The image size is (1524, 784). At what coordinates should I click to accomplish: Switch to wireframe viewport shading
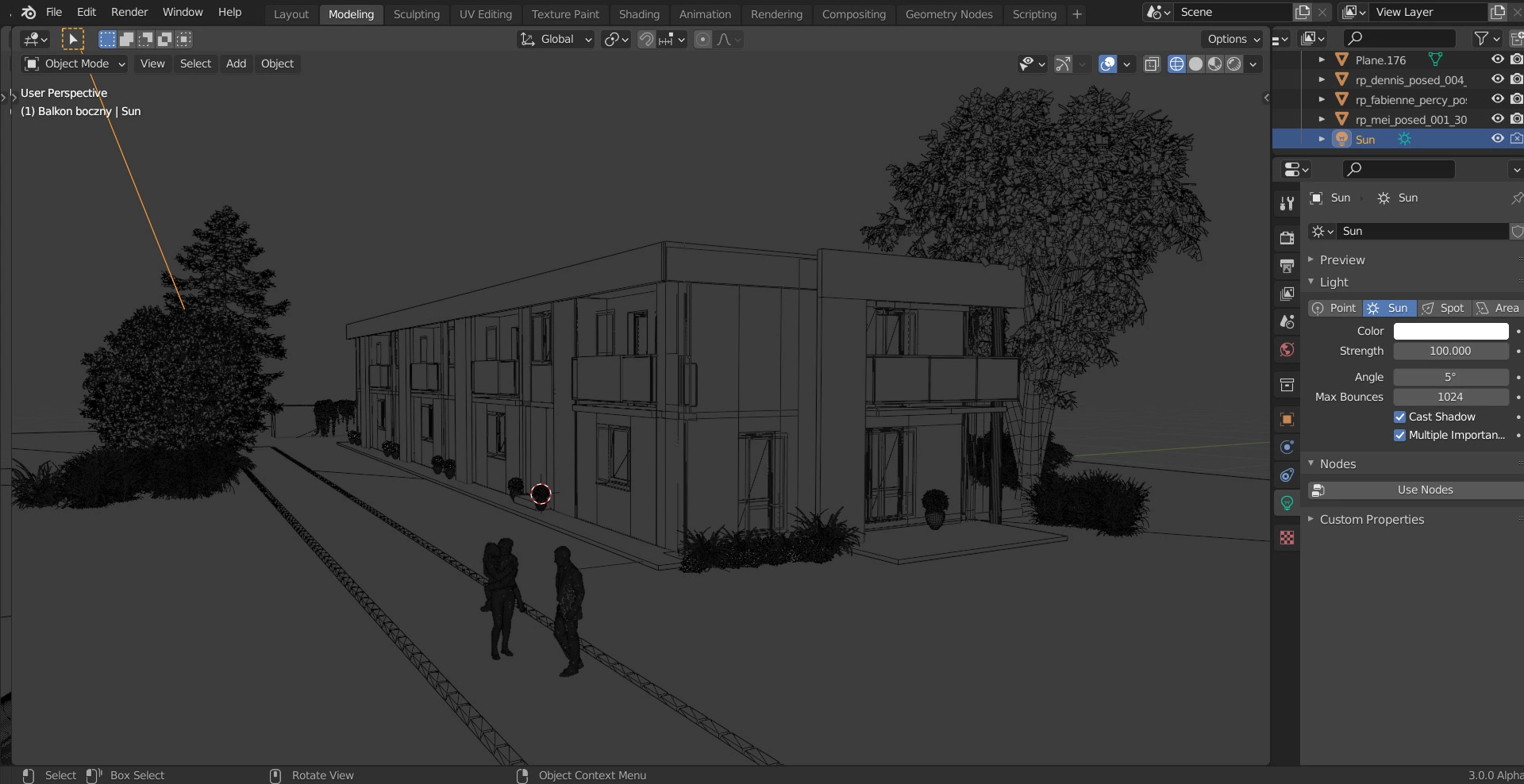tap(1176, 64)
